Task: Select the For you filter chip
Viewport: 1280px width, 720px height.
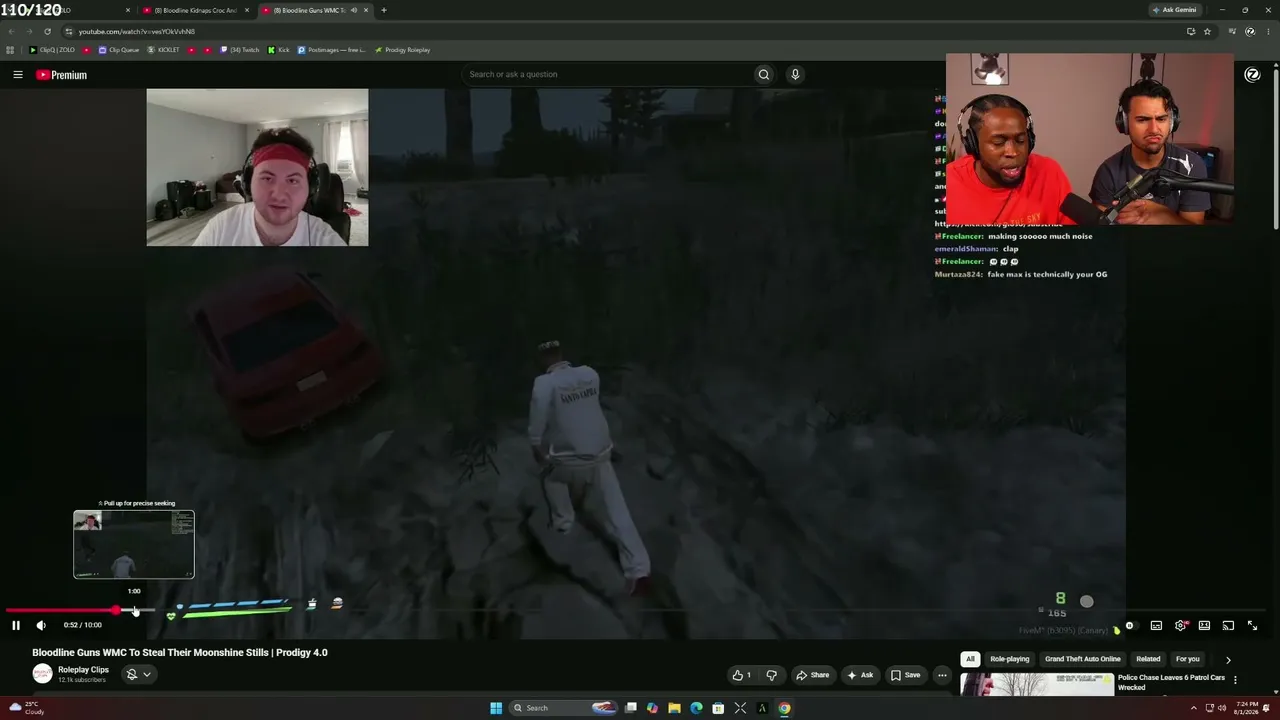Action: 1188,659
